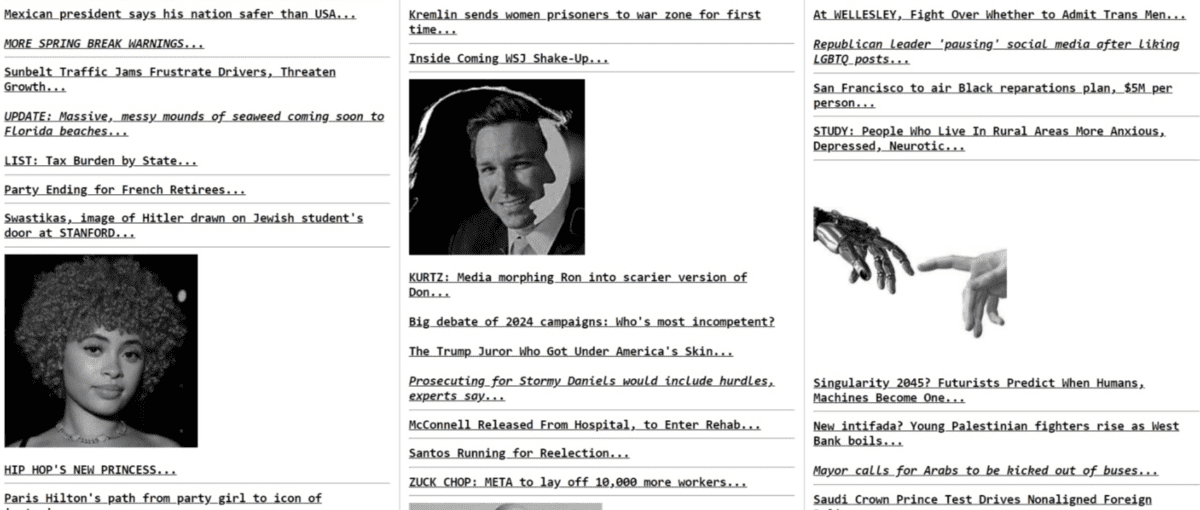Open UPDATE seaweed coming to Florida beaches link
The image size is (1200, 510).
pos(194,124)
